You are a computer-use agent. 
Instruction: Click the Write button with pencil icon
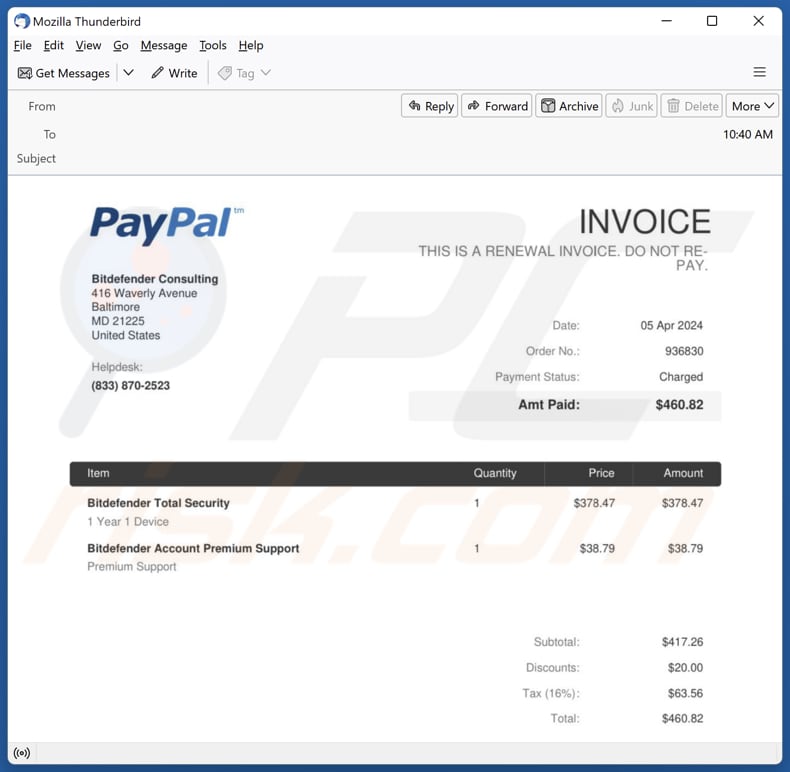[x=174, y=73]
